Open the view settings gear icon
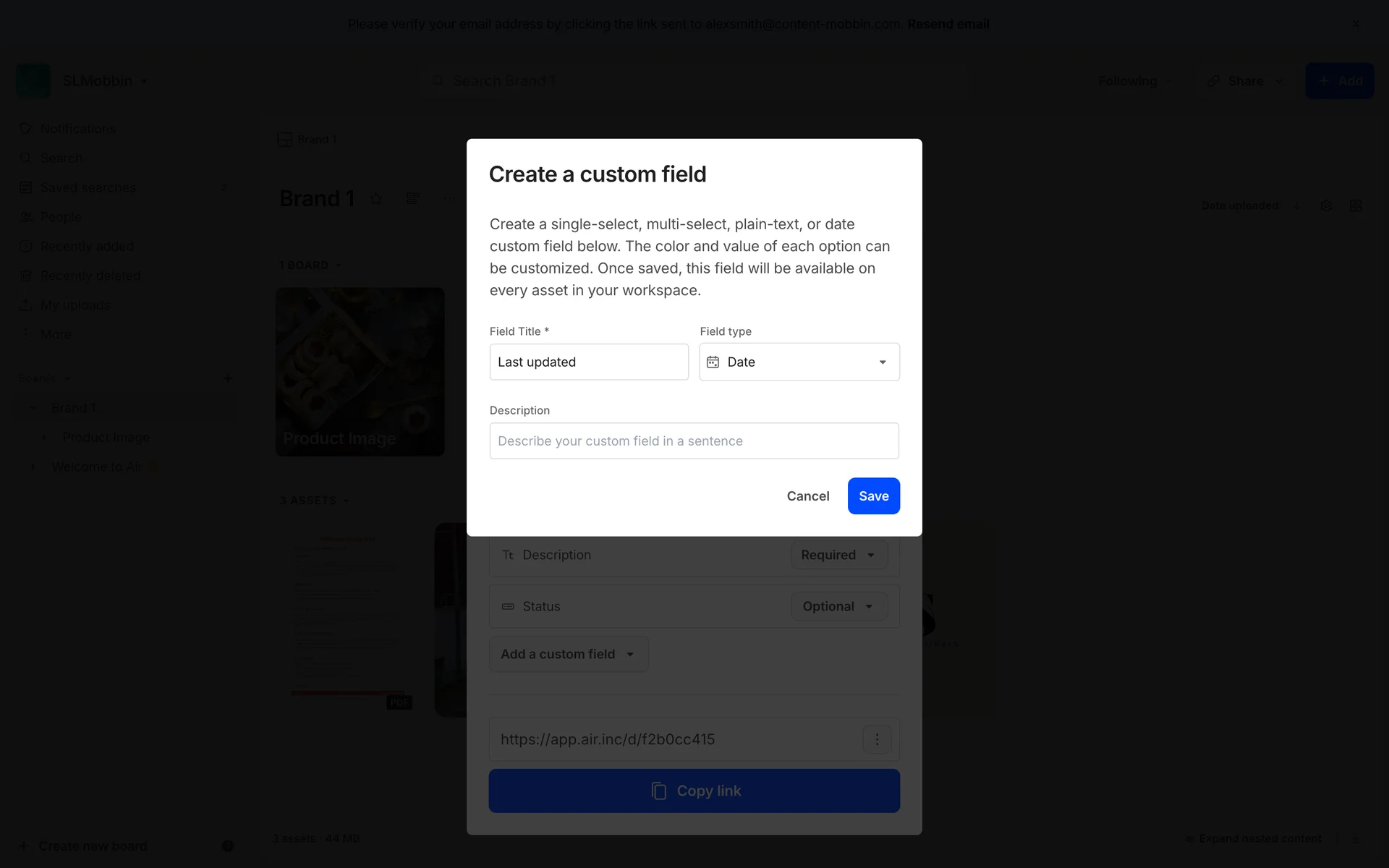The height and width of the screenshot is (868, 1389). click(x=1326, y=206)
